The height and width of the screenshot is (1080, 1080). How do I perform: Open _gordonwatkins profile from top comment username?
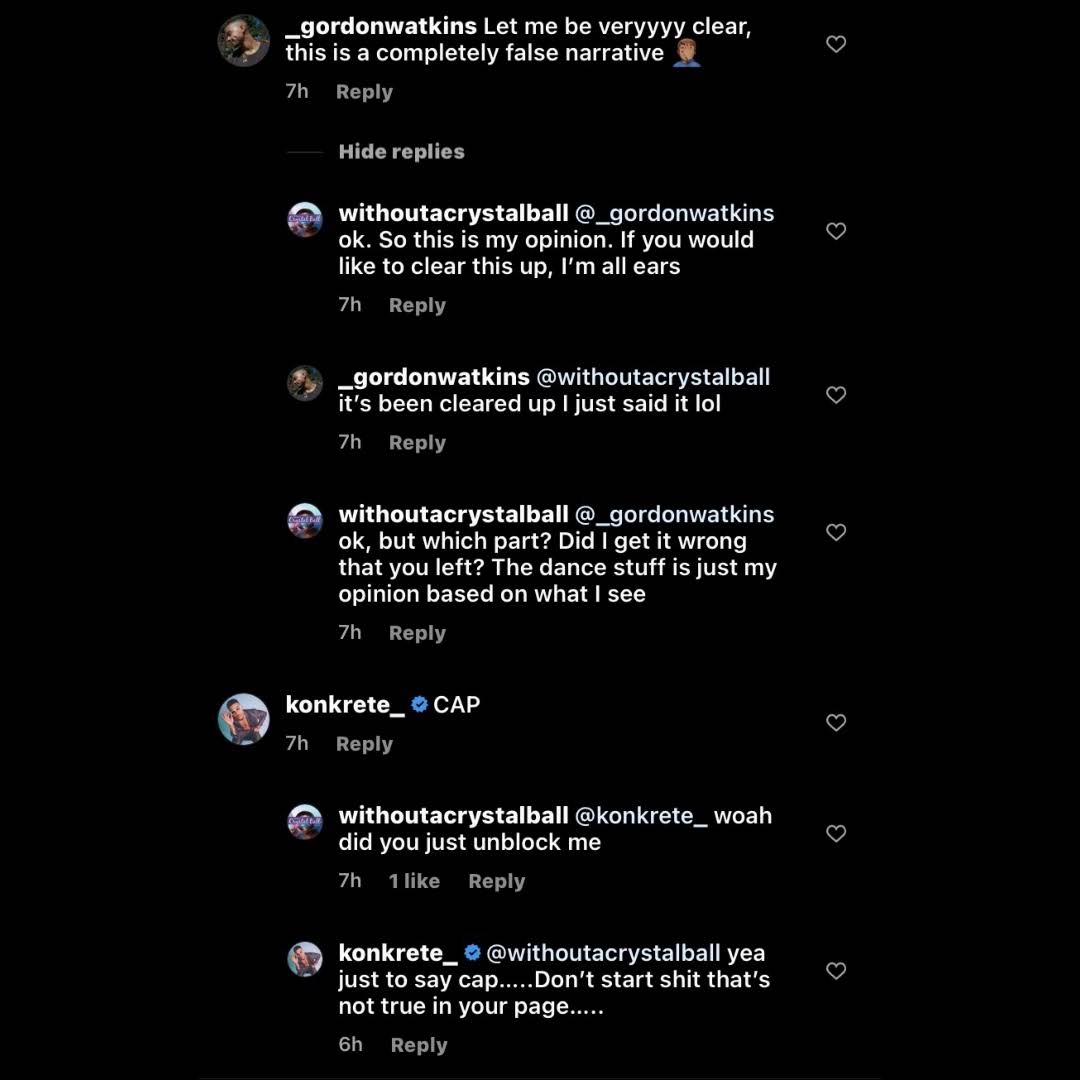tap(381, 27)
